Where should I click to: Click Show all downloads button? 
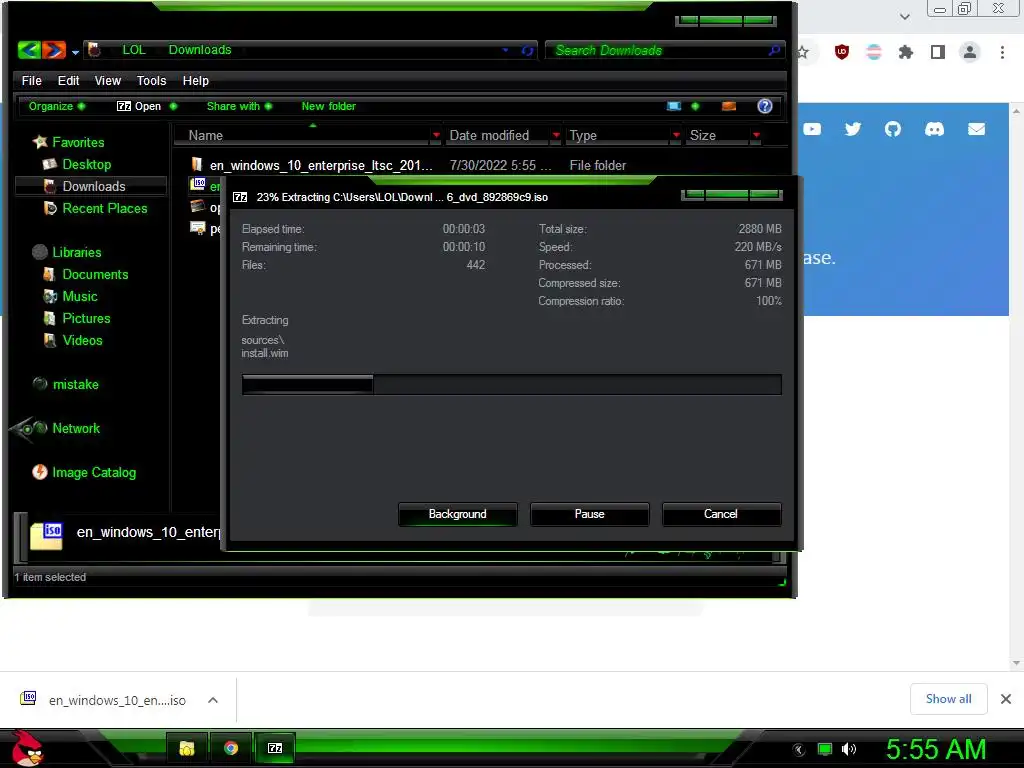[x=948, y=699]
